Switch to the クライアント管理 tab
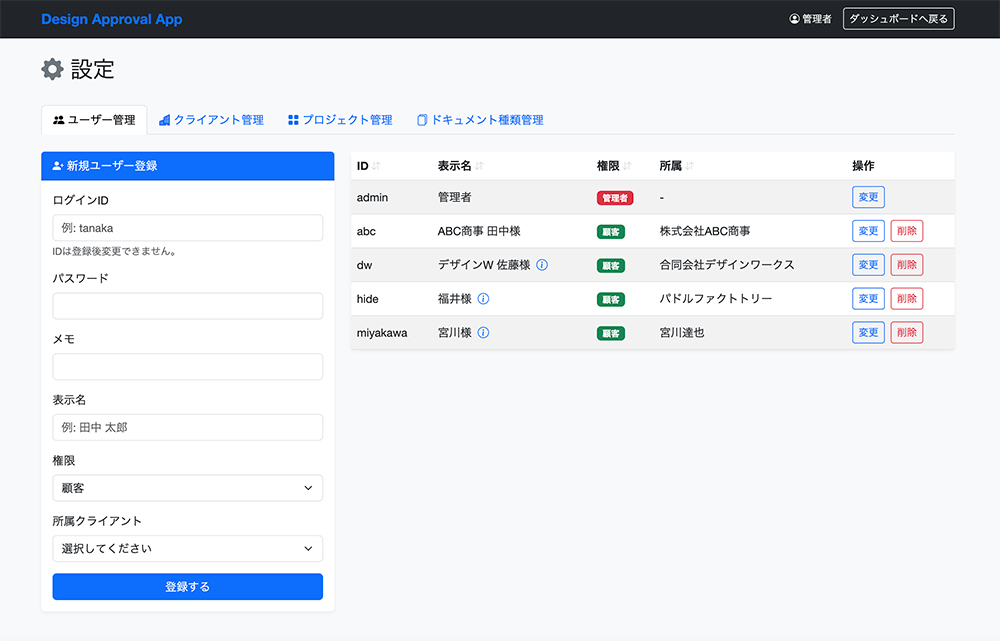The image size is (1000, 641). (211, 120)
